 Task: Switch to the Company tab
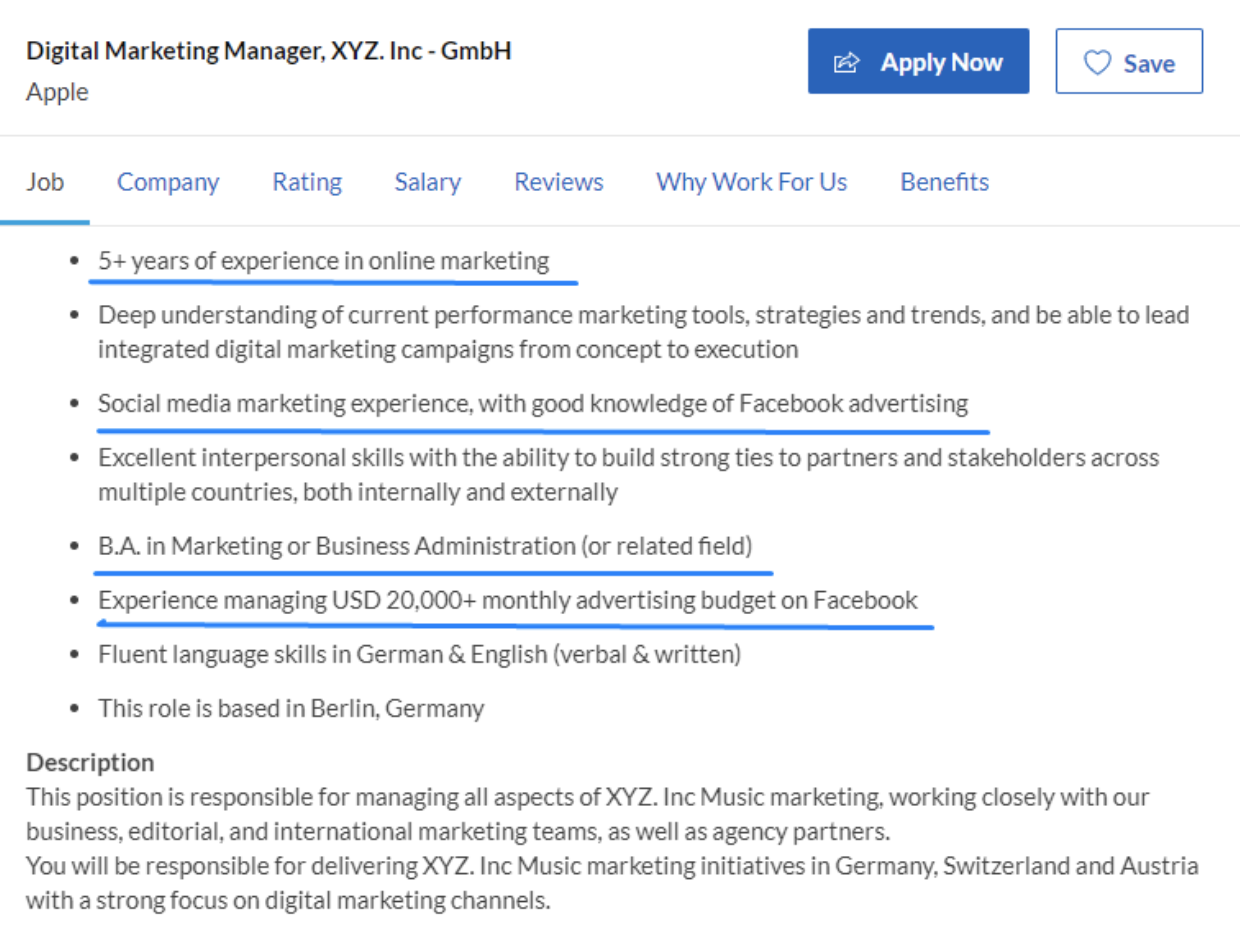[x=168, y=182]
